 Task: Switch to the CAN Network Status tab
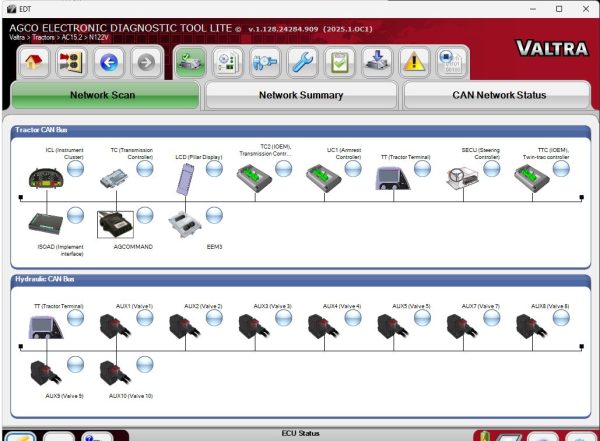(497, 95)
